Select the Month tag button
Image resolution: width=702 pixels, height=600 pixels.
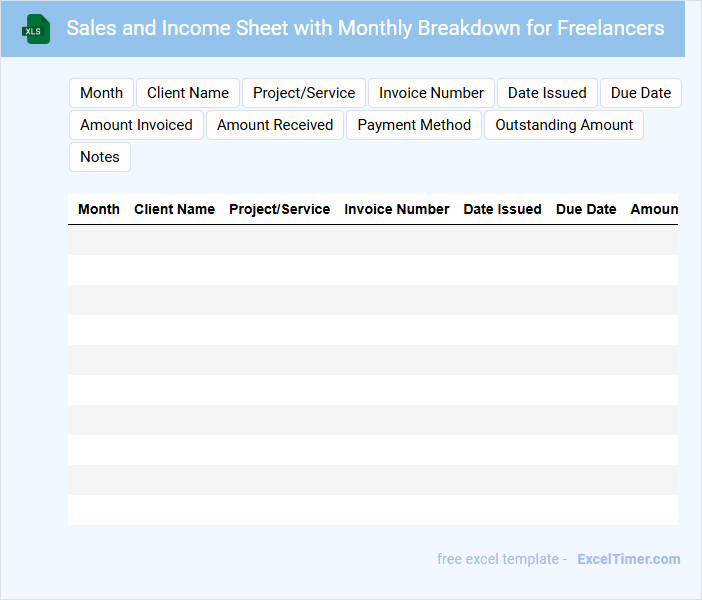[x=101, y=93]
